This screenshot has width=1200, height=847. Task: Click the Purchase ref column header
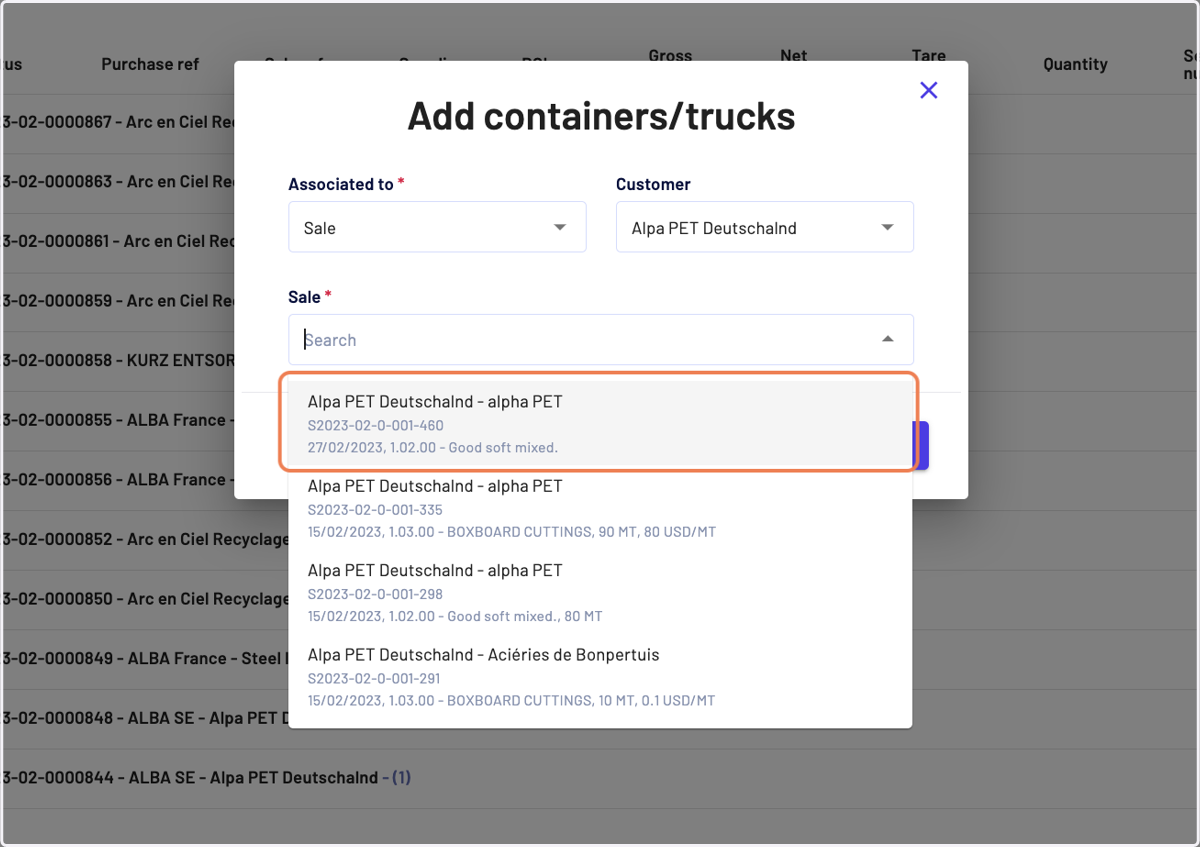150,64
